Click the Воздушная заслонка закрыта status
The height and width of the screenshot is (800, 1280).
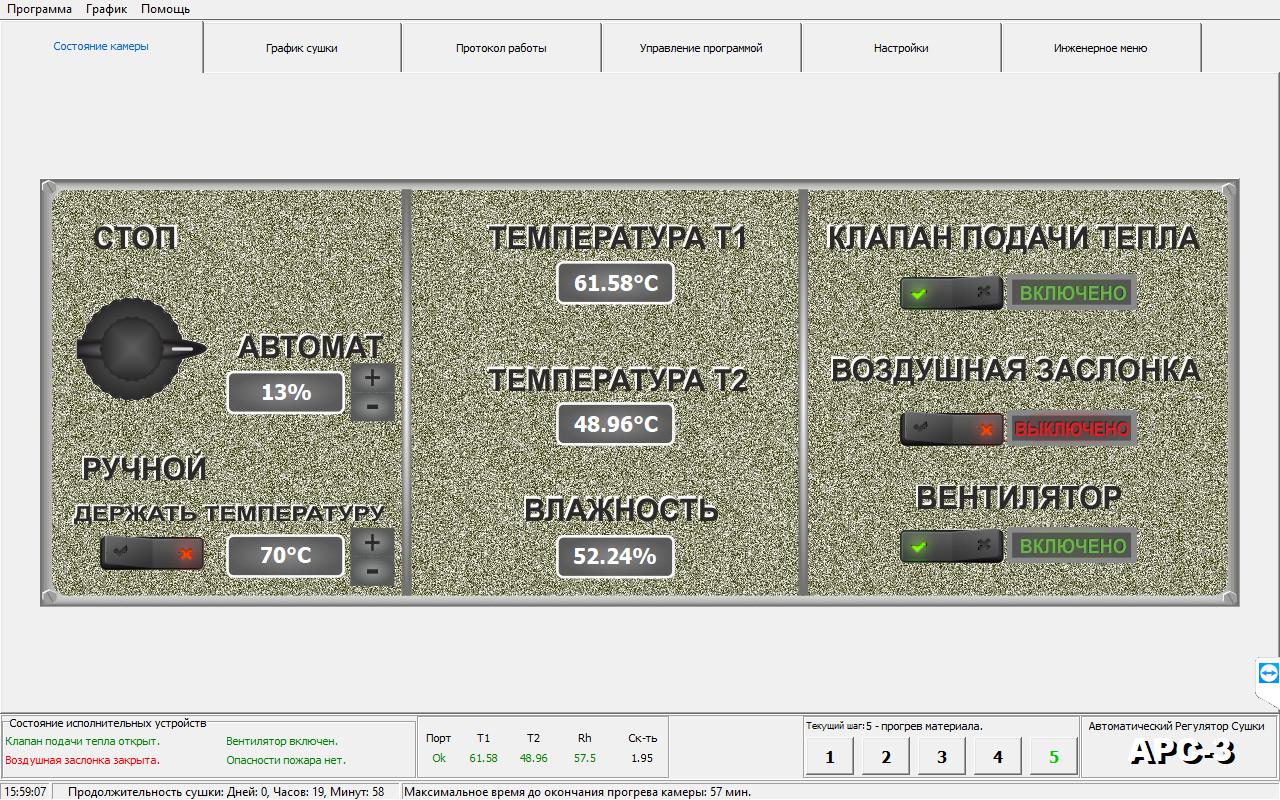point(82,760)
